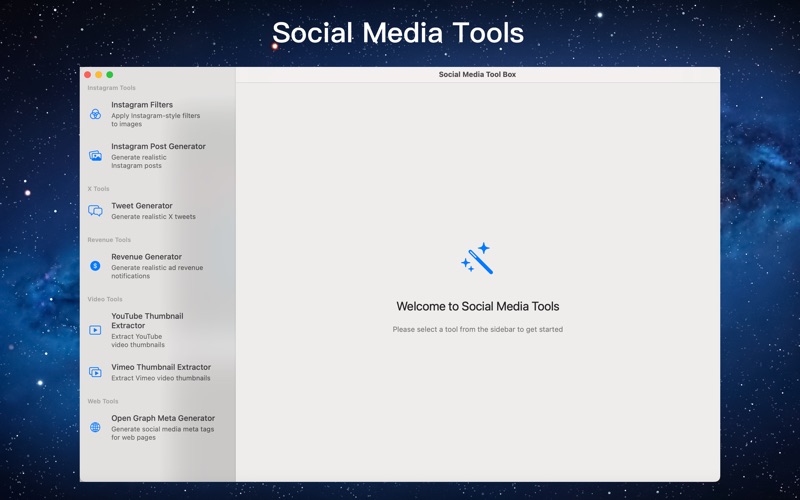This screenshot has width=800, height=500.
Task: Open the Open Graph Meta Generator title
Action: point(163,418)
